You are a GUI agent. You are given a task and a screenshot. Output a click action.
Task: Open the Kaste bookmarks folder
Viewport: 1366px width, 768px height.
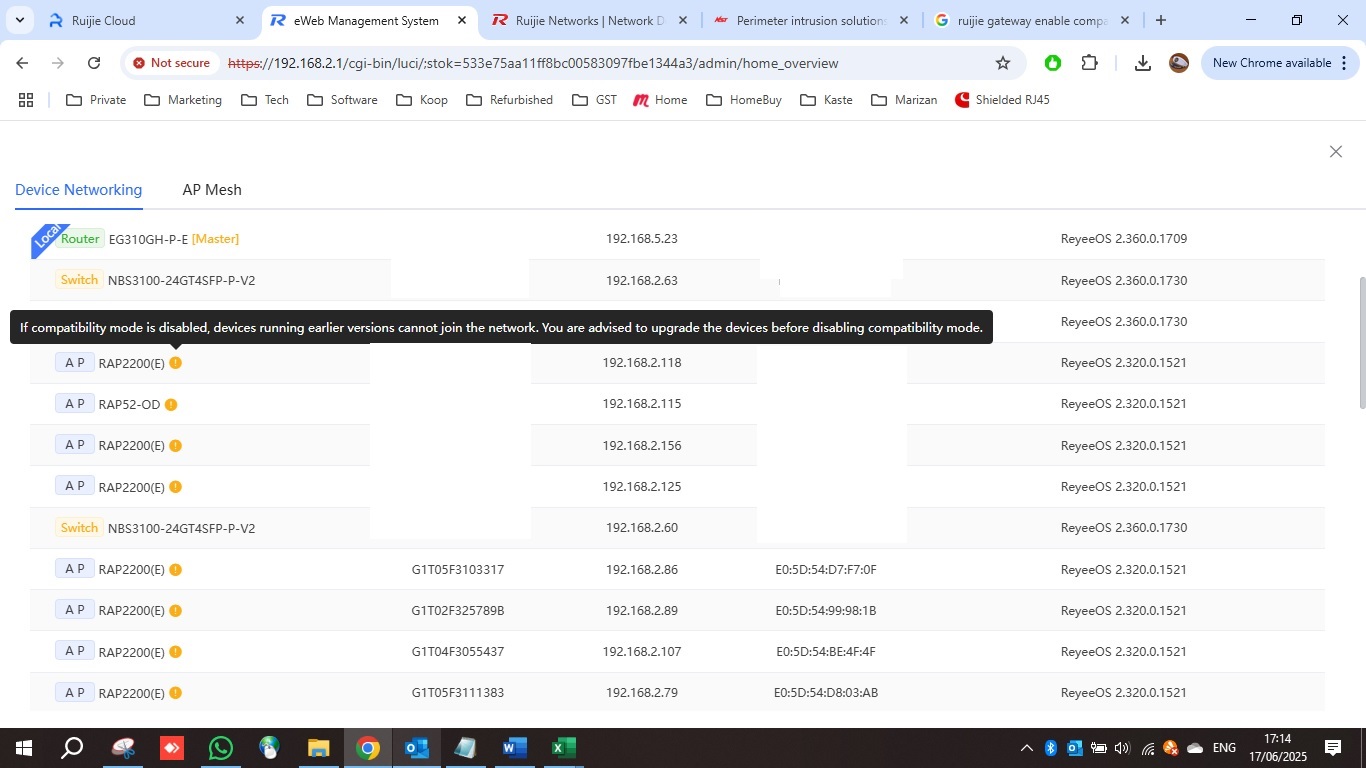(826, 100)
